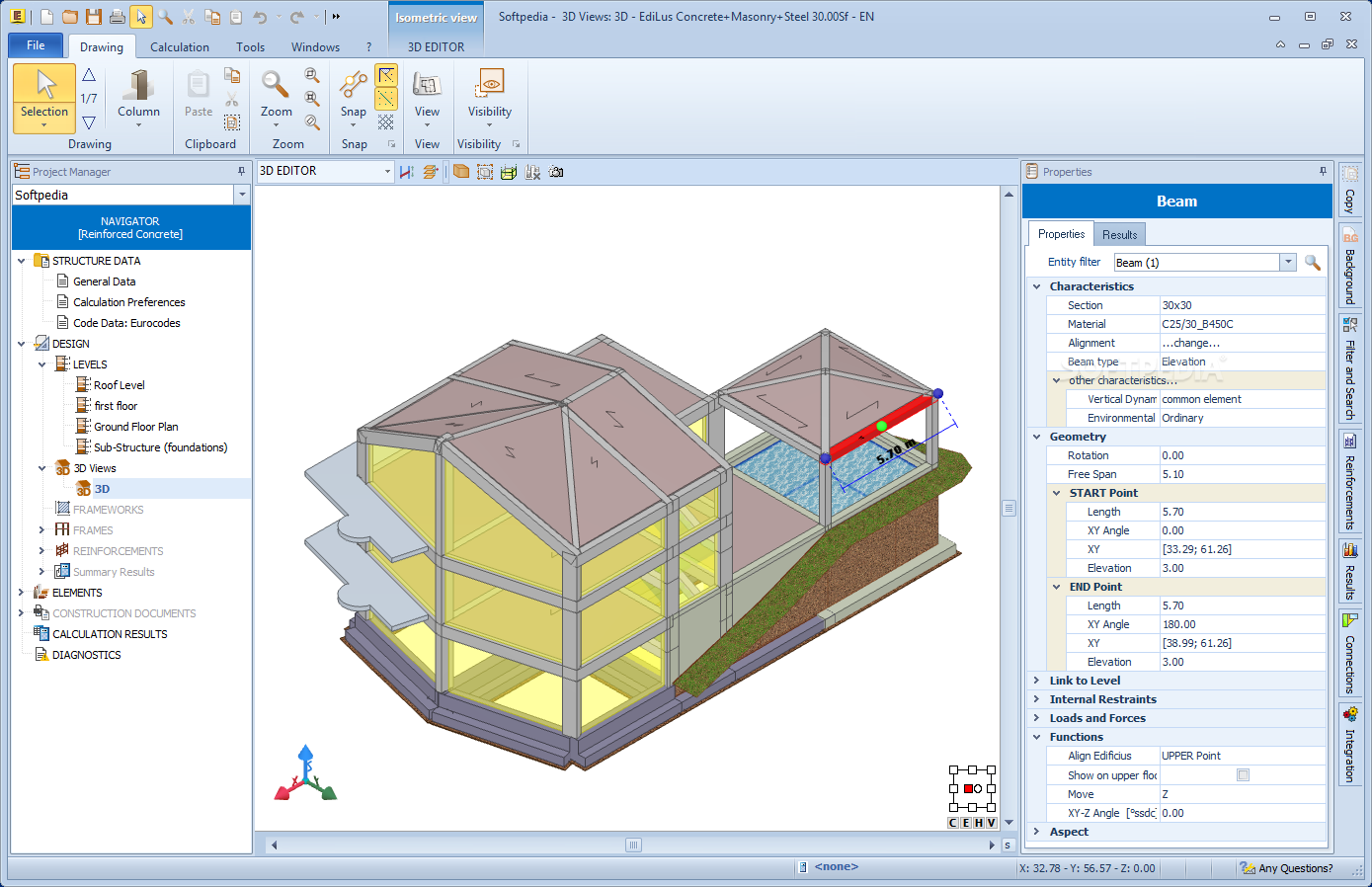The height and width of the screenshot is (887, 1372).
Task: Switch to the Results tab in Properties
Action: point(1119,234)
